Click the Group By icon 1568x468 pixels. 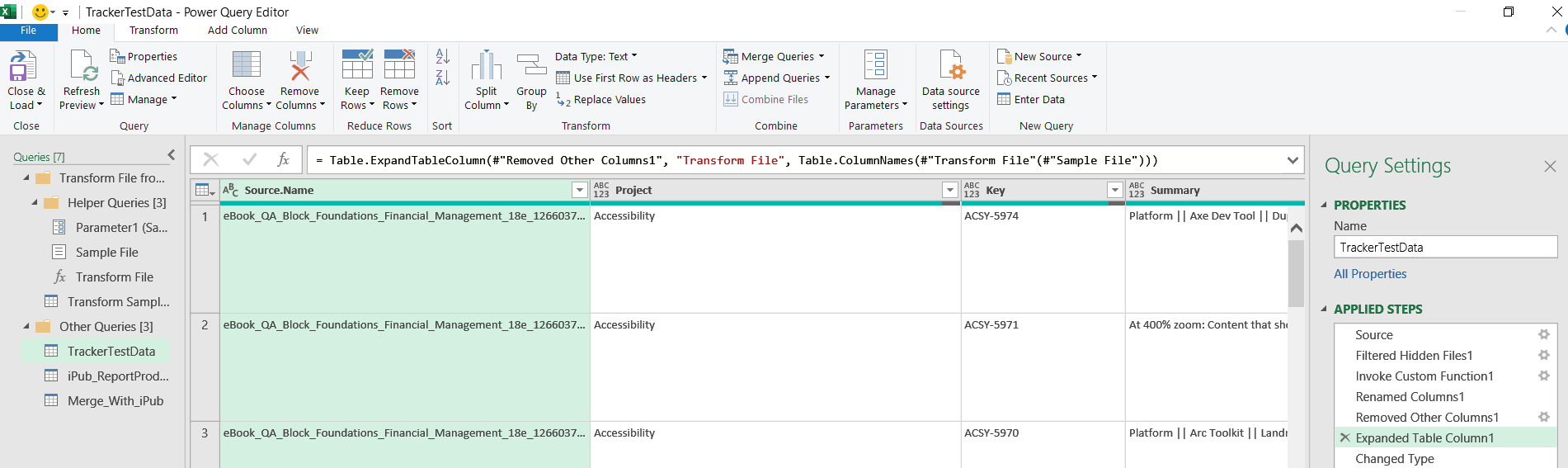531,64
